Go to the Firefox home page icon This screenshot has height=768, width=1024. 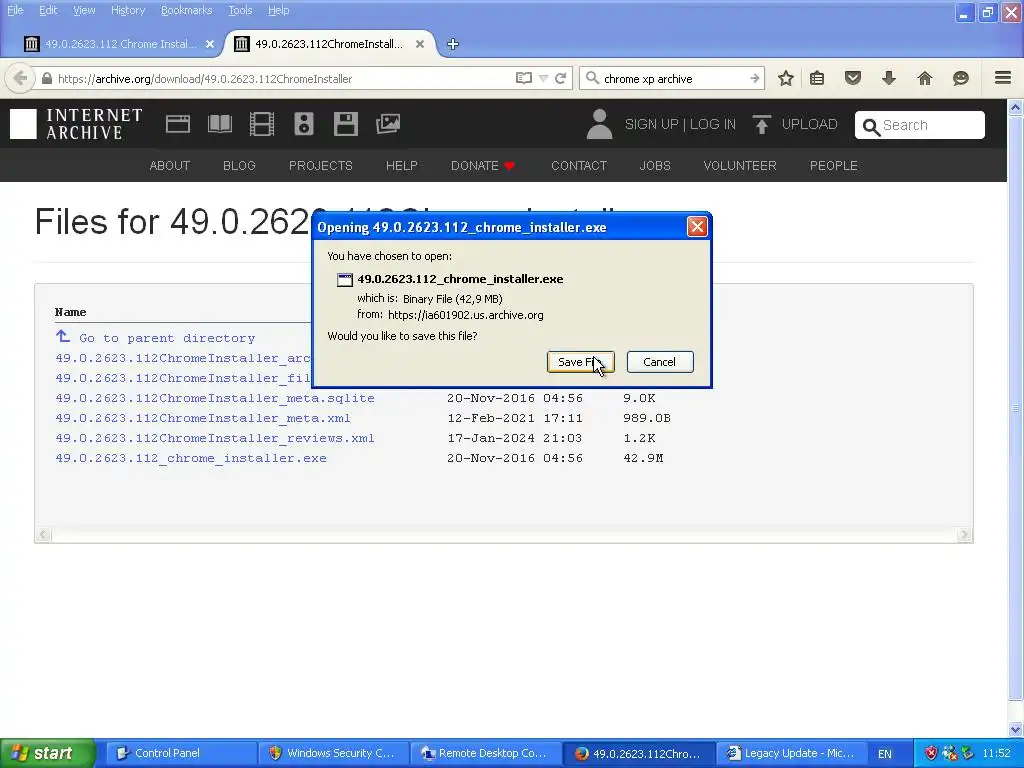[925, 78]
